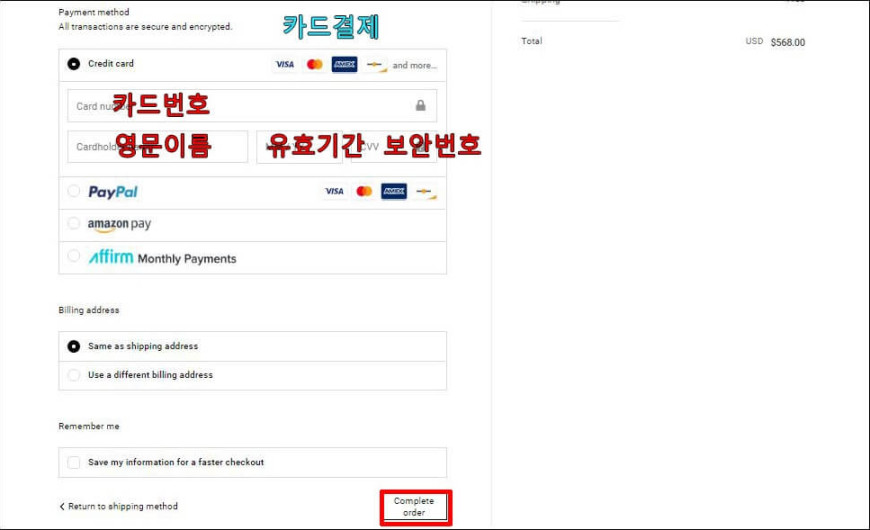Click the Visa logo in Credit card row
This screenshot has height=530, width=870.
pyautogui.click(x=285, y=64)
